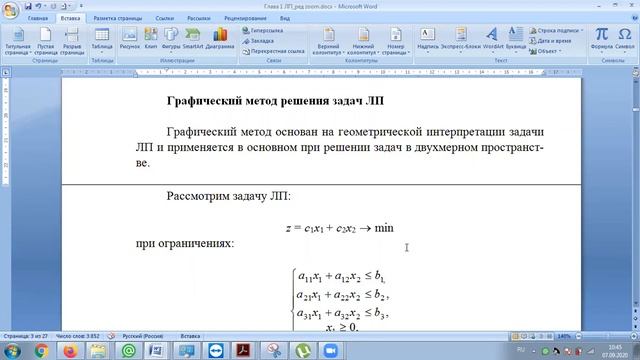
Task: Toggle the ruler button above vertical scrollbar
Action: pos(636,73)
